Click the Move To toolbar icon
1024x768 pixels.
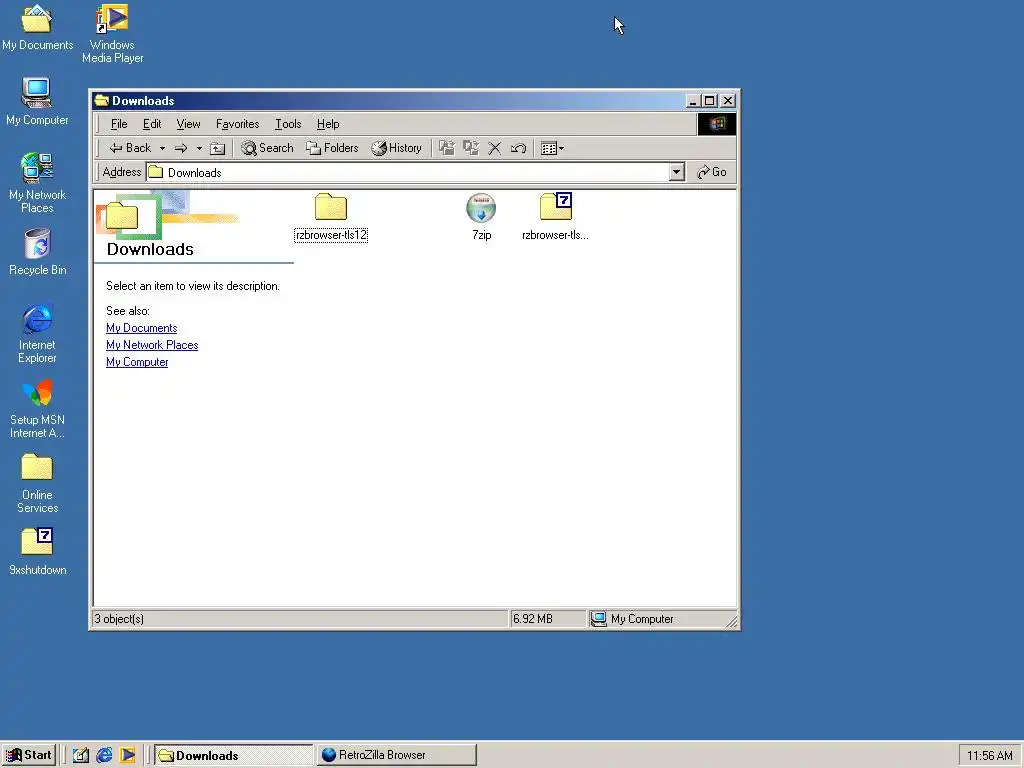447,148
